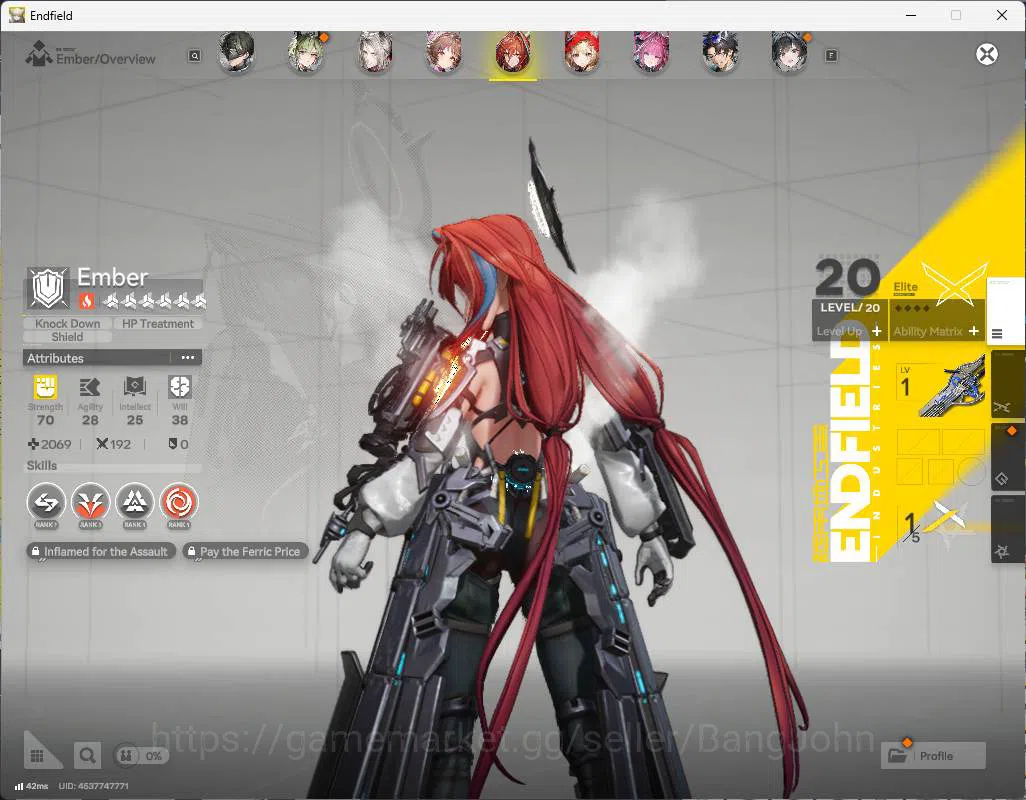The width and height of the screenshot is (1026, 800).
Task: Open the Profile button
Action: tap(933, 756)
